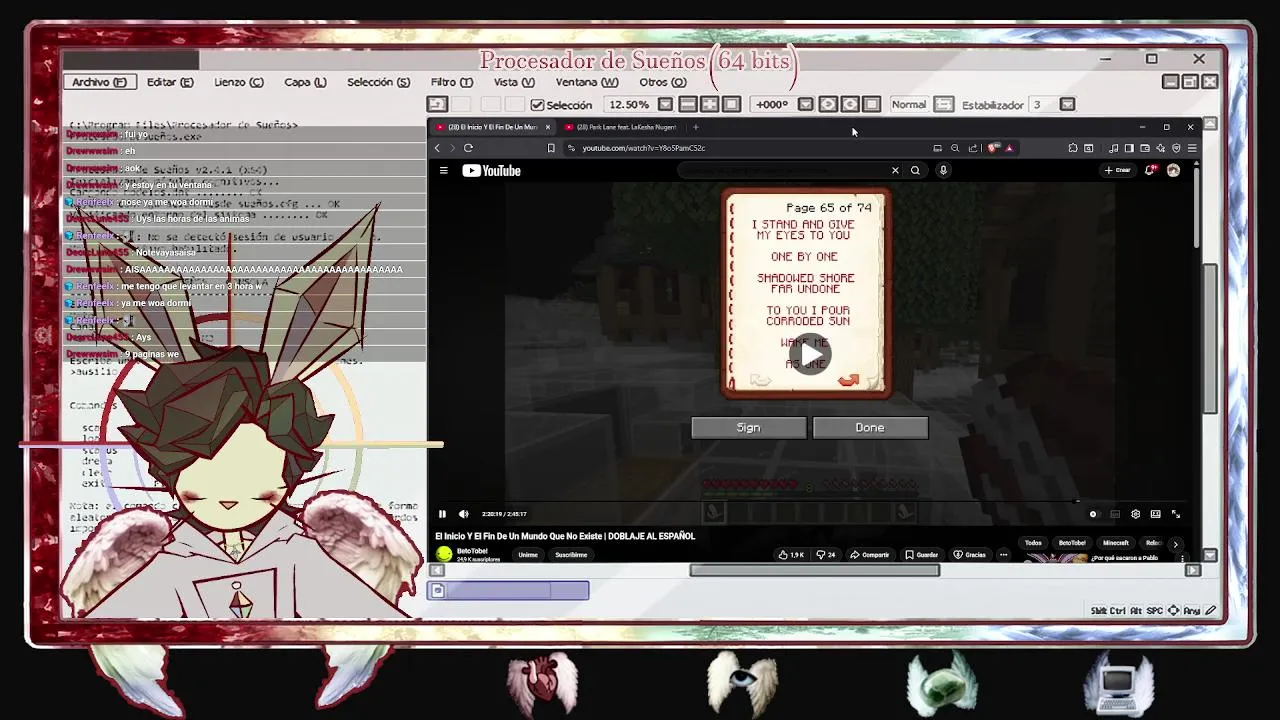Open the Ventana menu

586,82
